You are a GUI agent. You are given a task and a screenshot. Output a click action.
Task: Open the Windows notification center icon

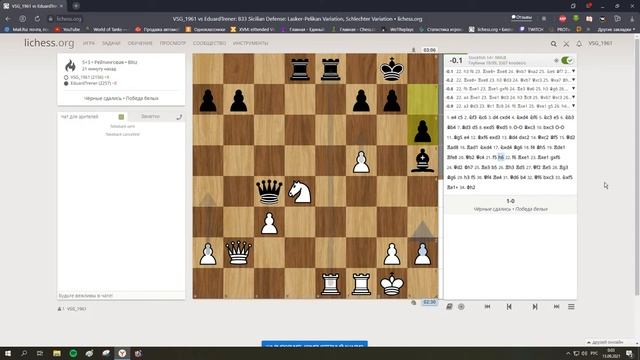pyautogui.click(x=629, y=353)
